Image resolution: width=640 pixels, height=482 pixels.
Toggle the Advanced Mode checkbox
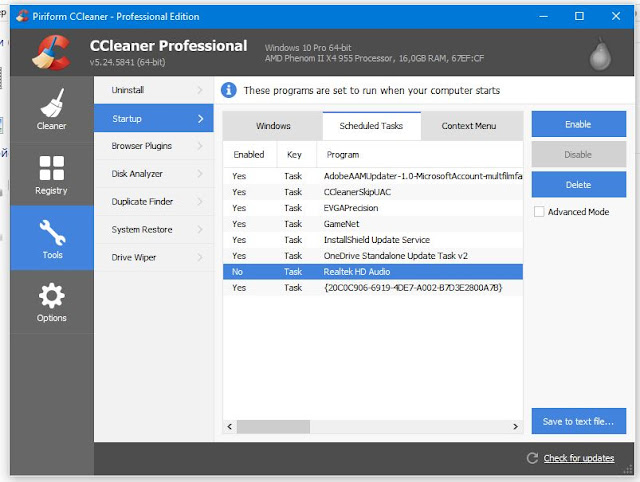tap(539, 211)
